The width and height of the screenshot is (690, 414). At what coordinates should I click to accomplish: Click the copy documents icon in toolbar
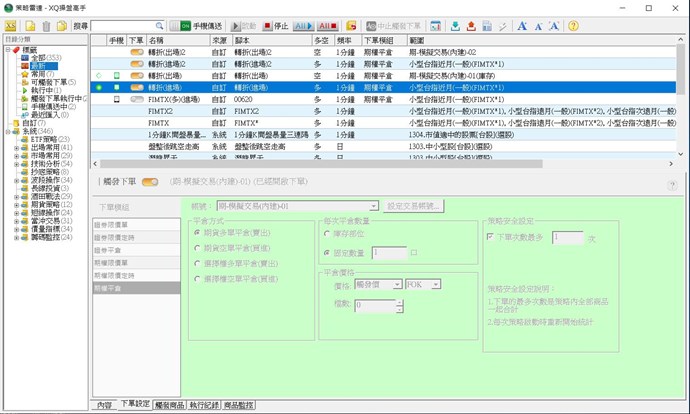tap(61, 25)
